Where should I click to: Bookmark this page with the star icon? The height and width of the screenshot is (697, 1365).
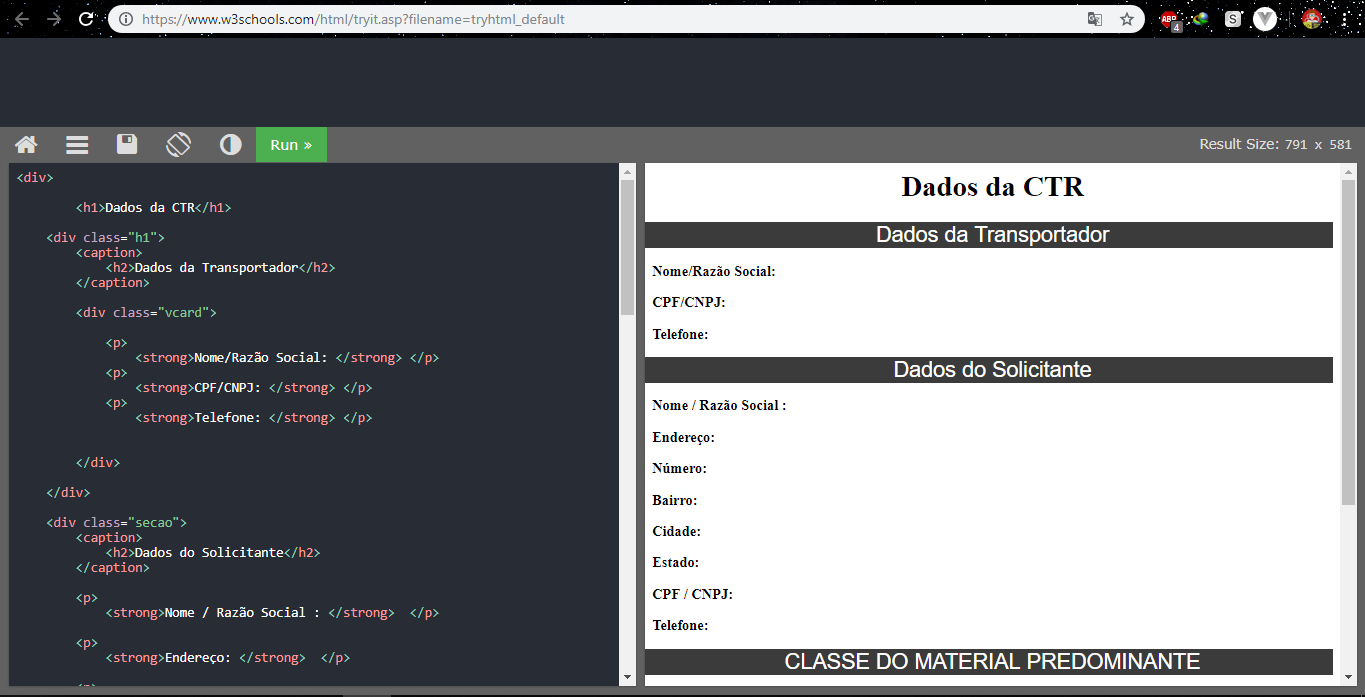pyautogui.click(x=1127, y=19)
